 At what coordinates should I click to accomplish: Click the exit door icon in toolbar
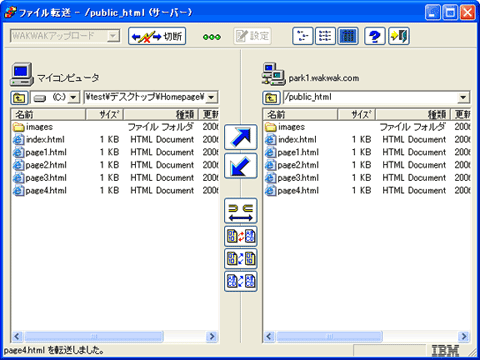pyautogui.click(x=399, y=36)
